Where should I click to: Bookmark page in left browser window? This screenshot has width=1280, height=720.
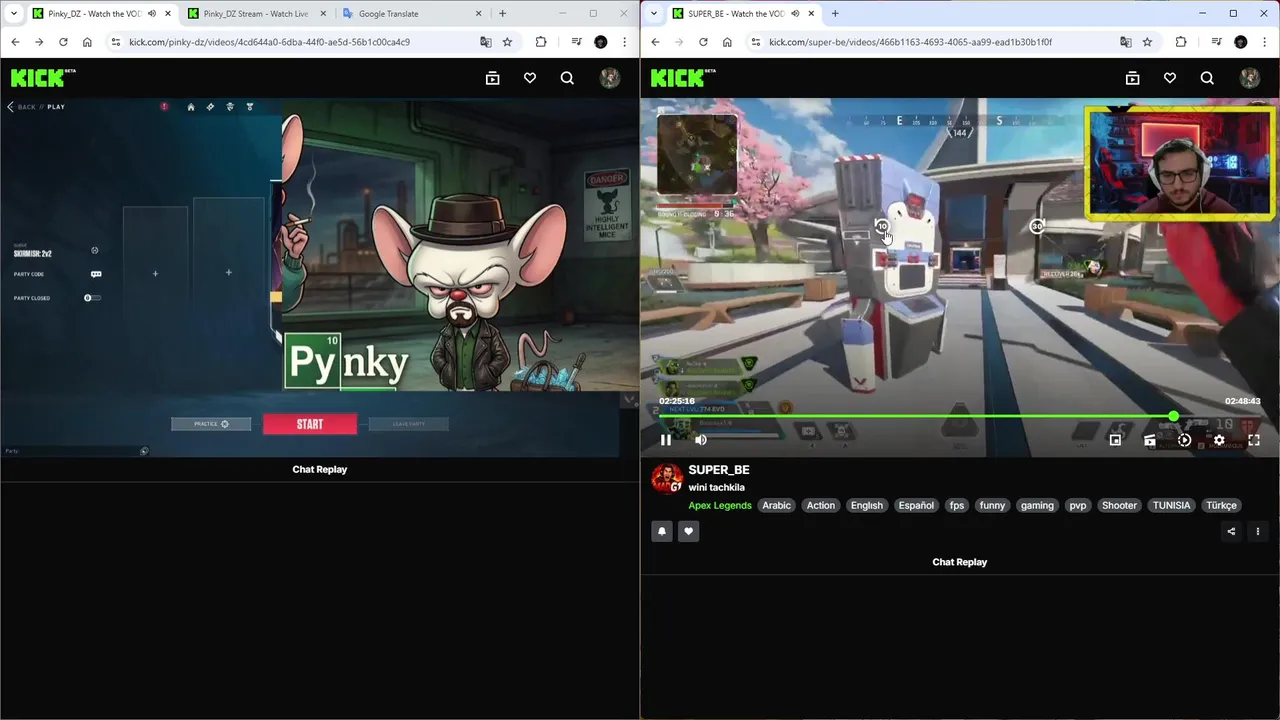tap(507, 42)
